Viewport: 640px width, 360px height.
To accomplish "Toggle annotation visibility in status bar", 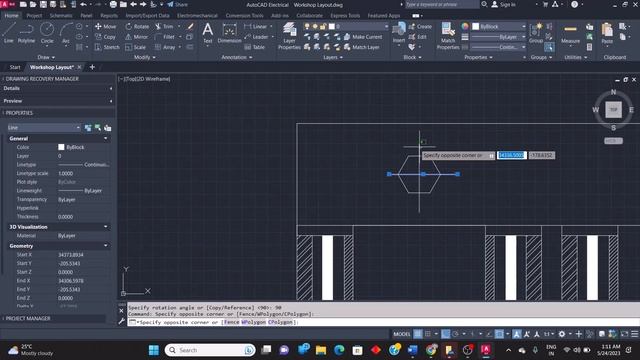I will click(x=517, y=334).
